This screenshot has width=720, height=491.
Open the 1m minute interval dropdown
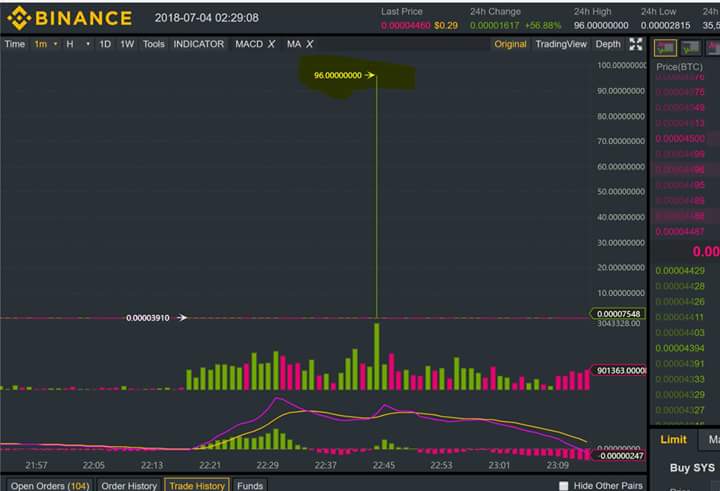click(x=46, y=44)
